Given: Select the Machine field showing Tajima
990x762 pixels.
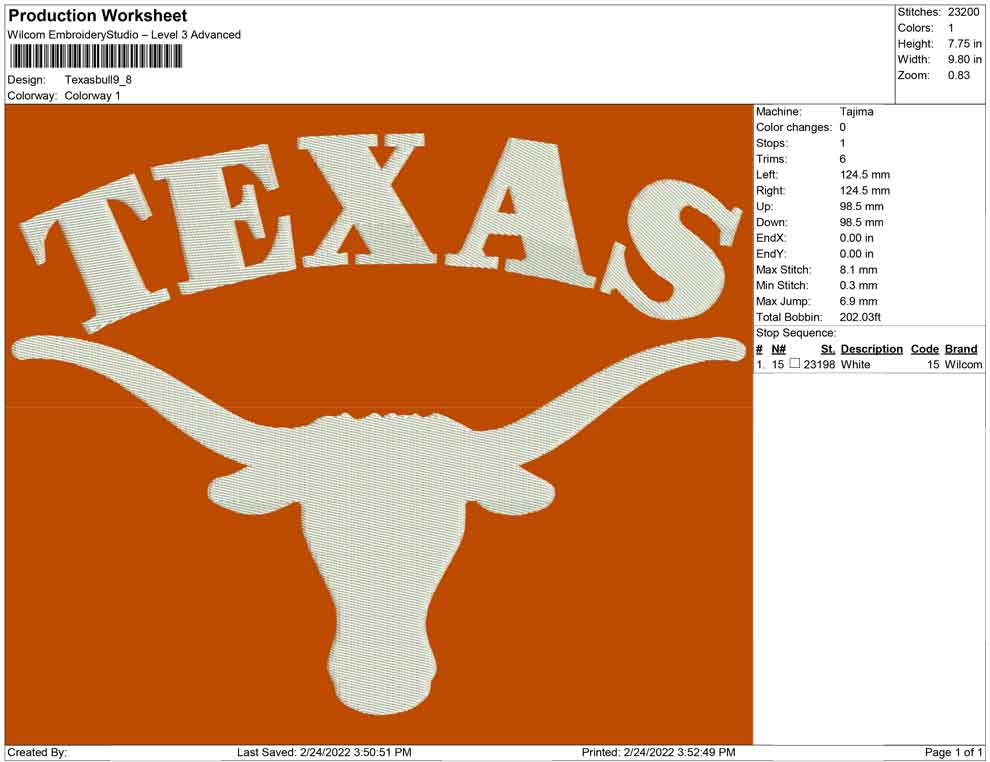Looking at the screenshot, I should tap(857, 111).
